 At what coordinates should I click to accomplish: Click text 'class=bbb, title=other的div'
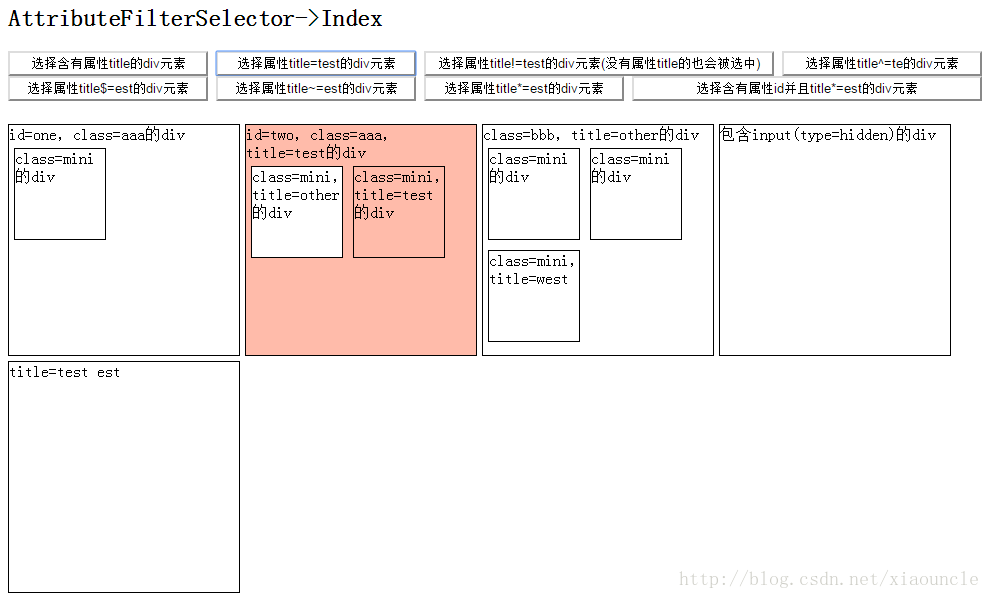(591, 135)
